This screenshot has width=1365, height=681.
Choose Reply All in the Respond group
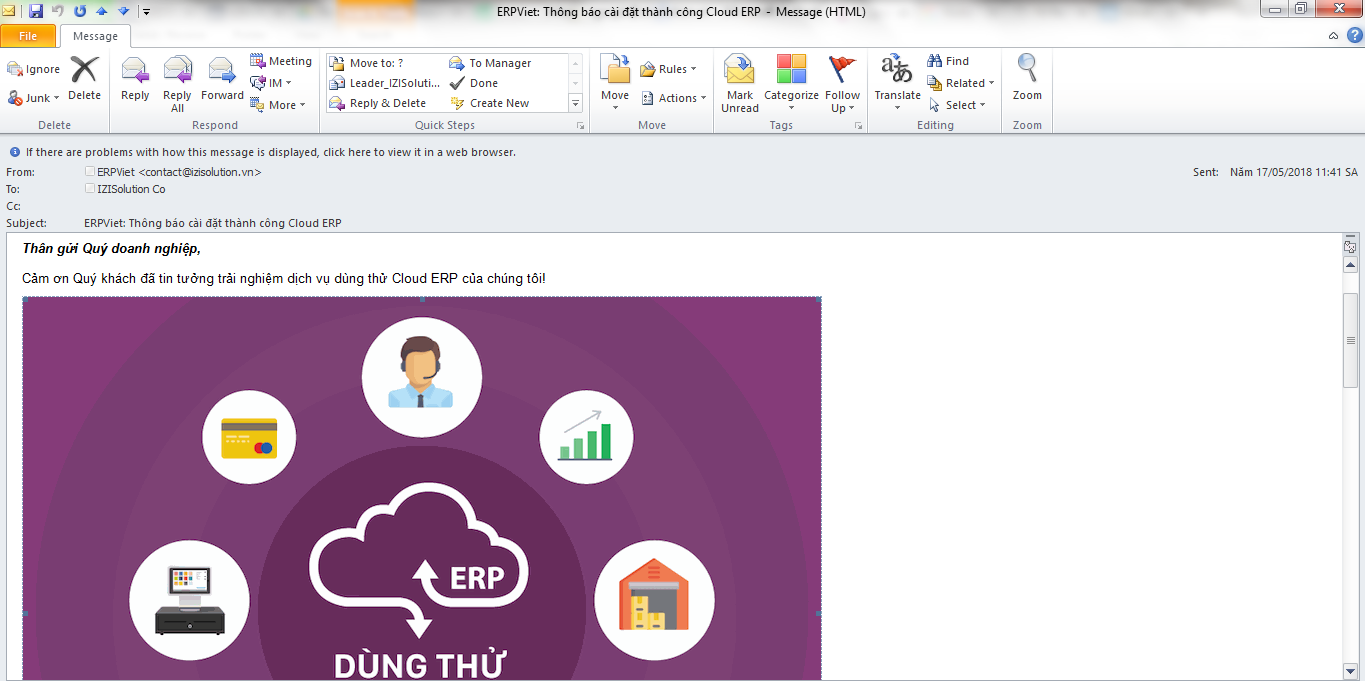[177, 84]
